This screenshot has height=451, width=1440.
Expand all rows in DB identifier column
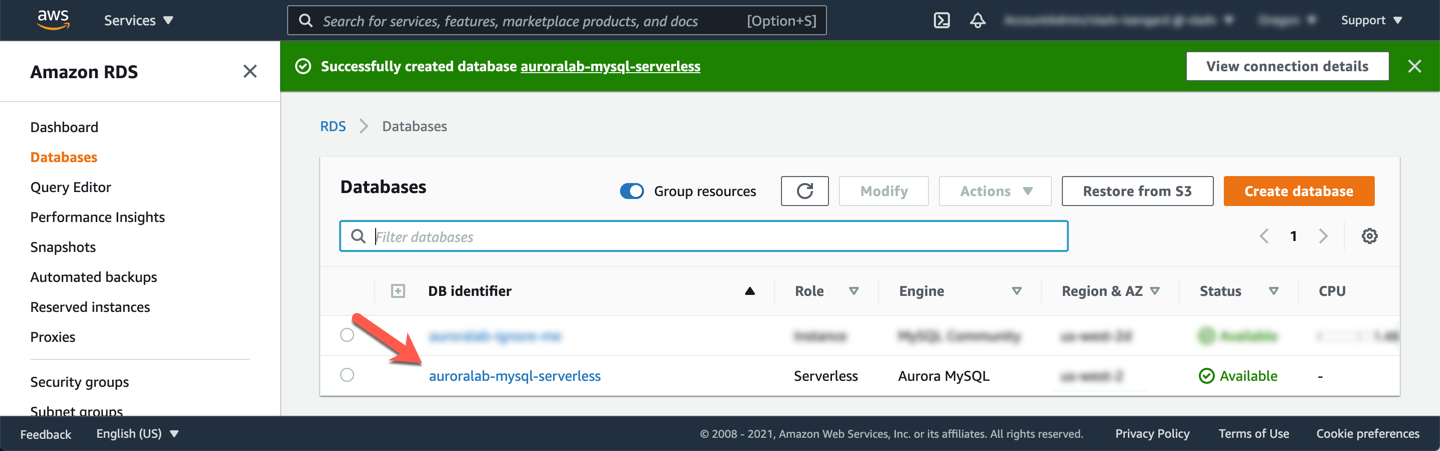(398, 291)
